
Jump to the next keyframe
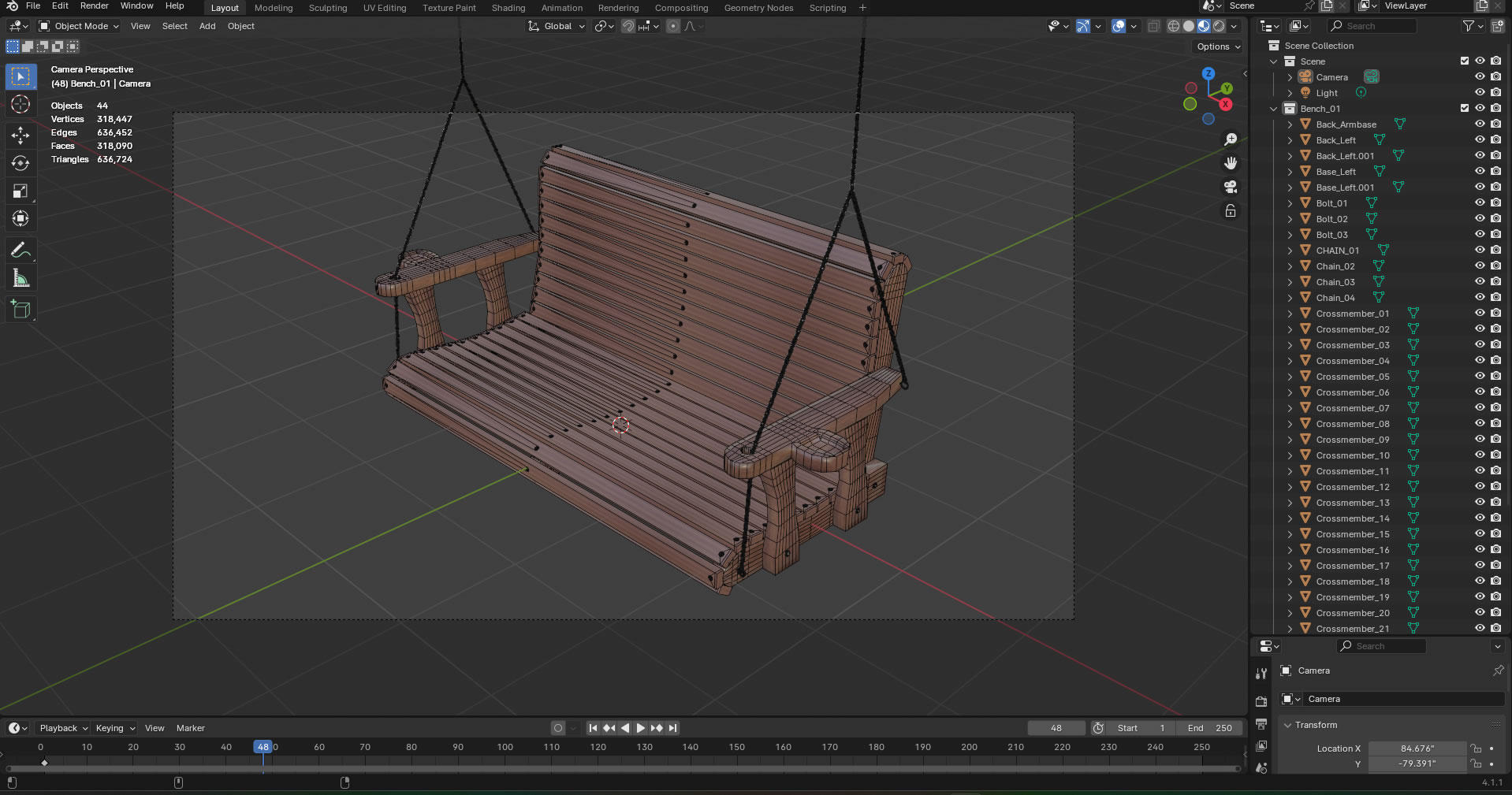(657, 728)
